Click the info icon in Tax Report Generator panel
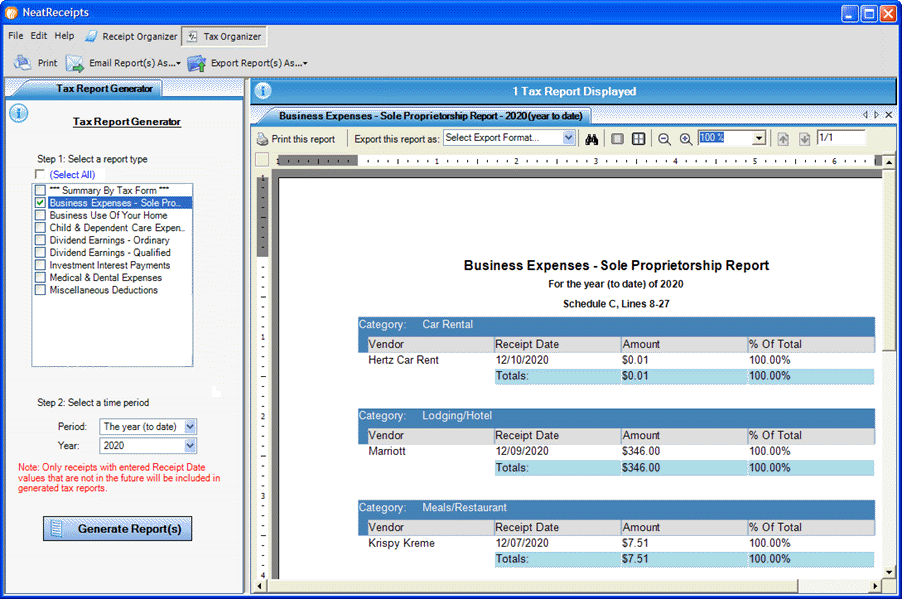The height and width of the screenshot is (599, 902). (18, 113)
